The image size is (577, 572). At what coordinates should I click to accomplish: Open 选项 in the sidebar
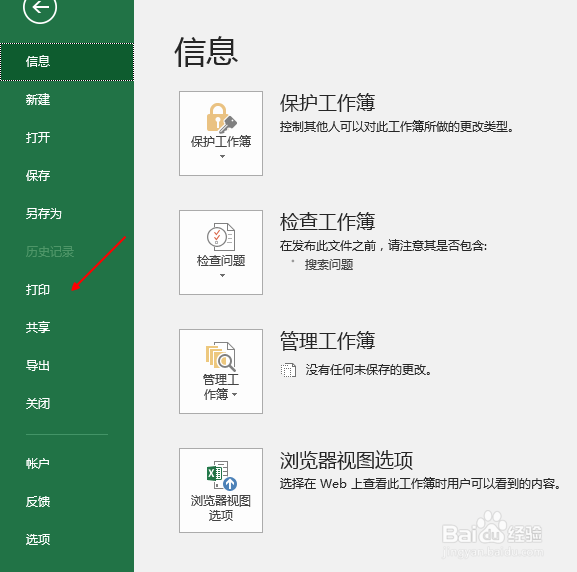67,540
